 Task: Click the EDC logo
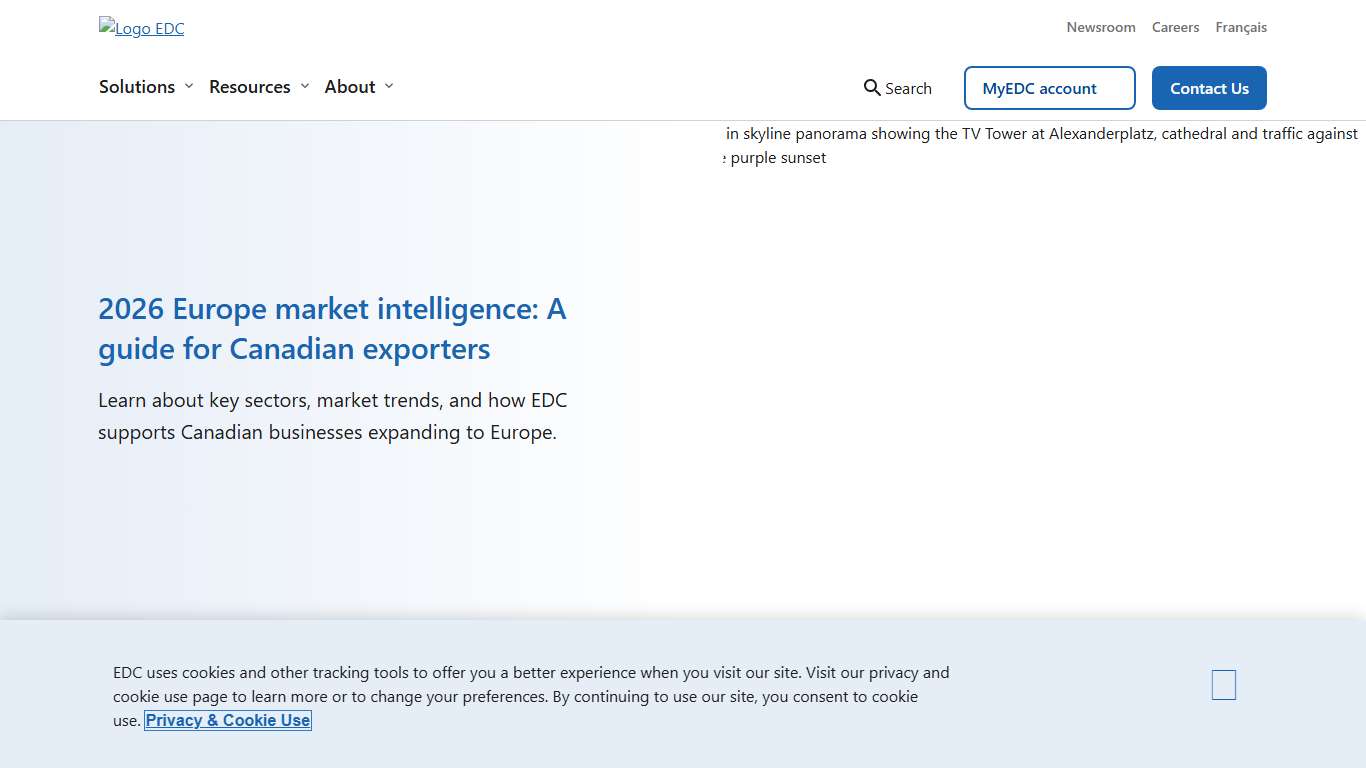[141, 28]
